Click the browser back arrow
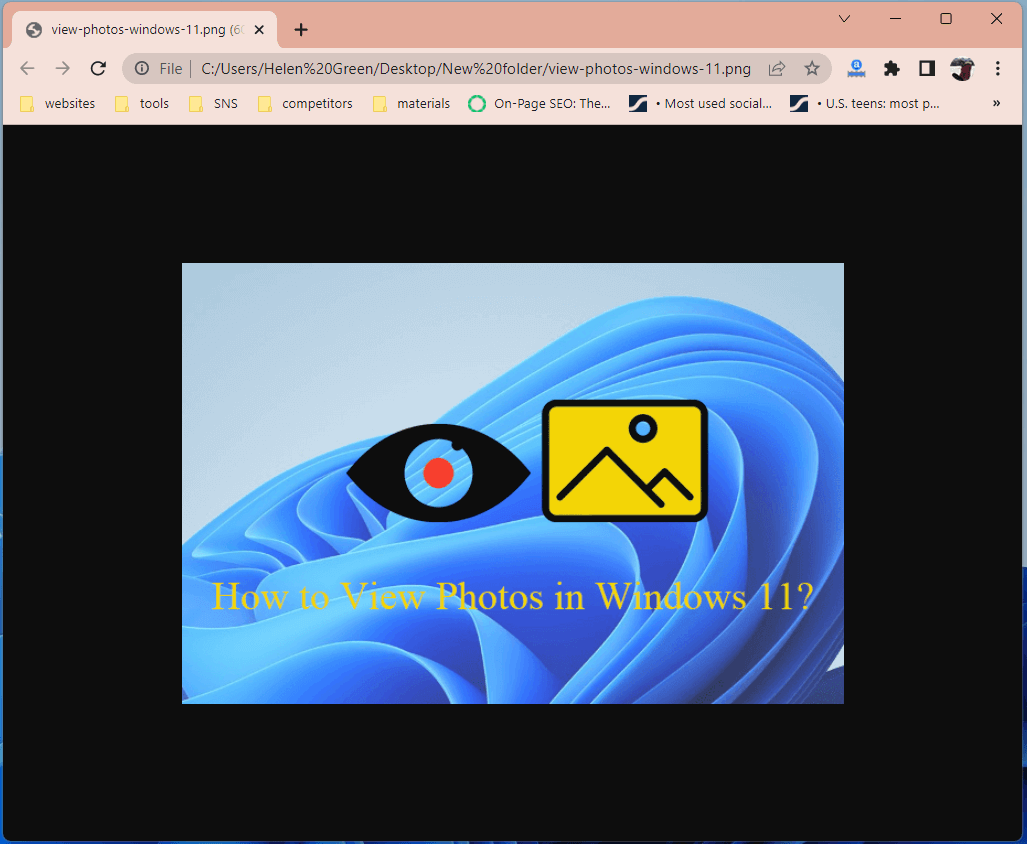The image size is (1027, 844). tap(27, 69)
